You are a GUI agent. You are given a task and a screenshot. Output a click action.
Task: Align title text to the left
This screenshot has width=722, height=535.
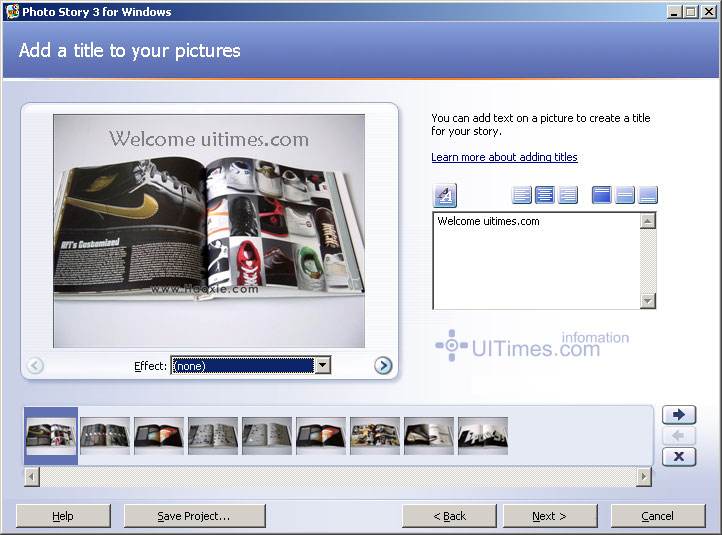tap(522, 195)
